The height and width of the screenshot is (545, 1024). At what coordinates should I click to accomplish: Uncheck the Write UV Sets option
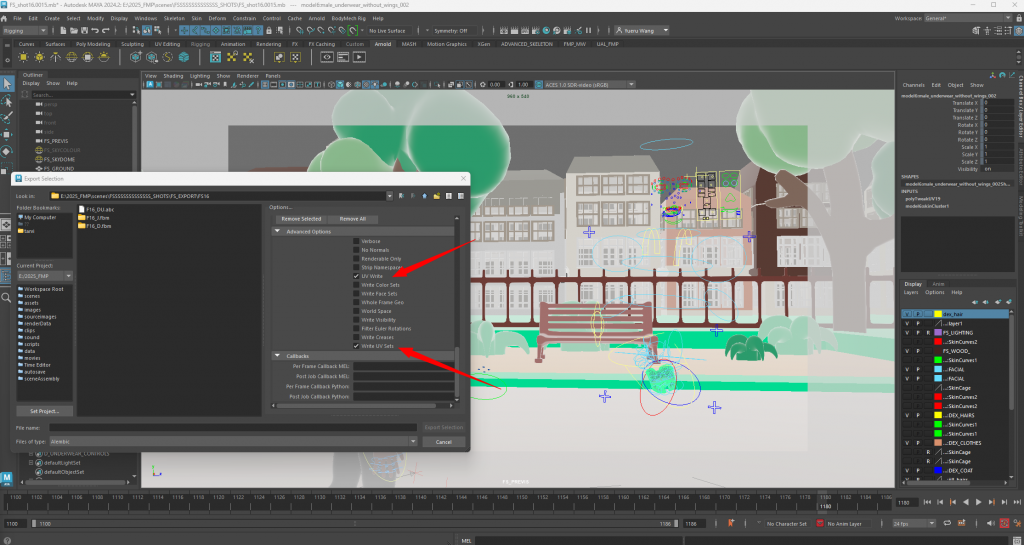pos(356,346)
